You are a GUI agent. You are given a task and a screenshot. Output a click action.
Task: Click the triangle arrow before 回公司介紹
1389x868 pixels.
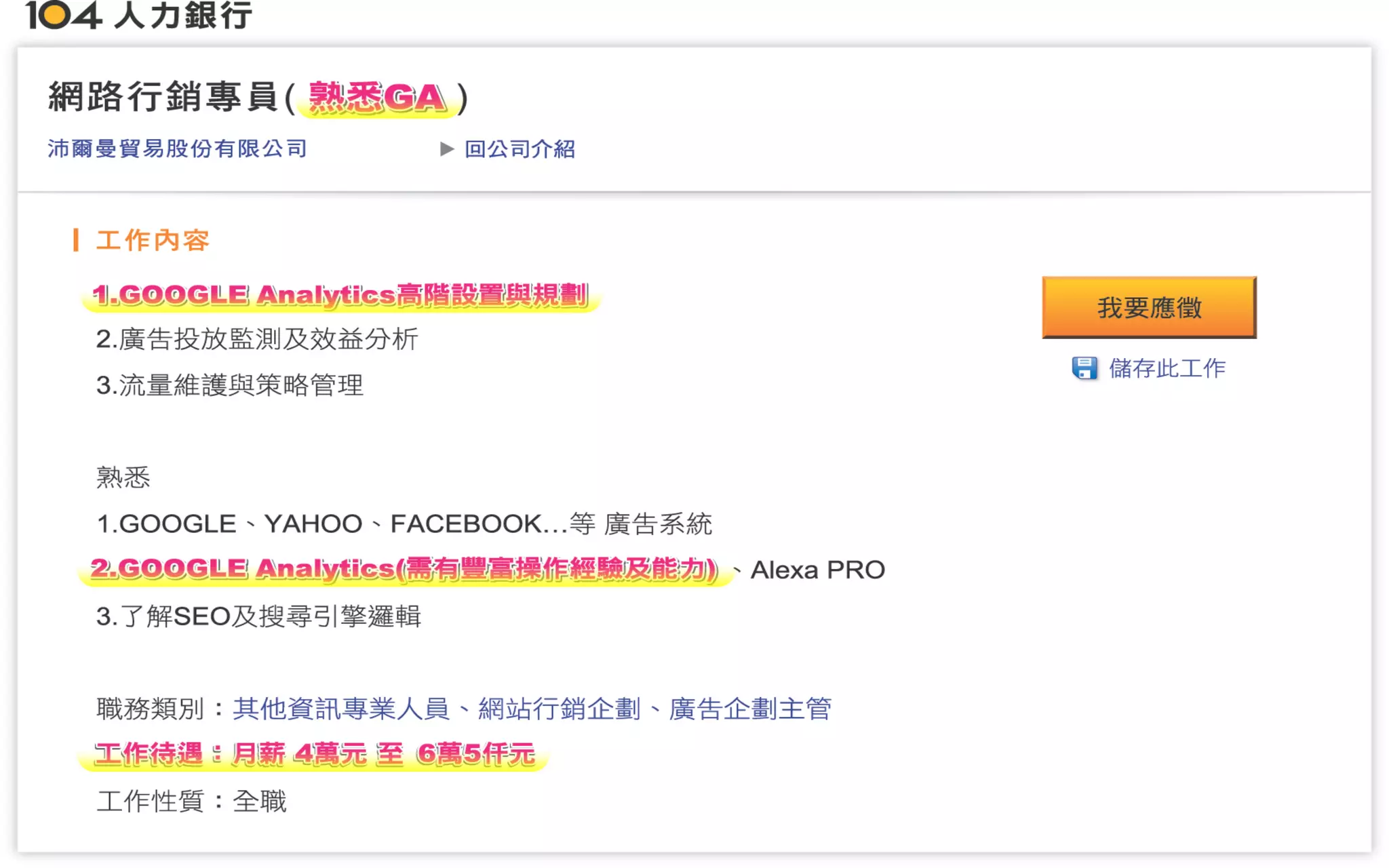(446, 149)
